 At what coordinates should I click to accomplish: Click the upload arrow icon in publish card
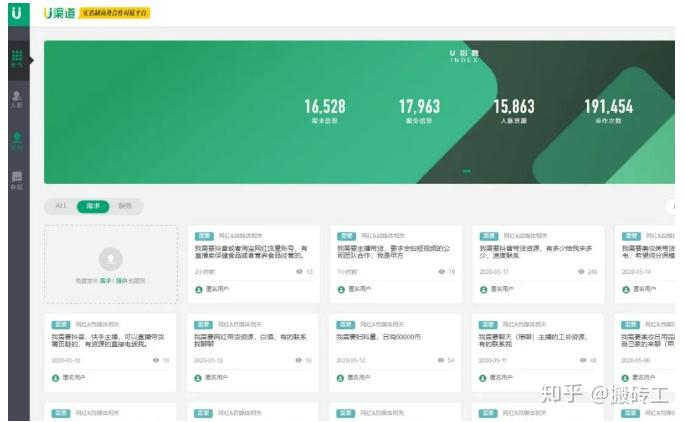(x=111, y=259)
